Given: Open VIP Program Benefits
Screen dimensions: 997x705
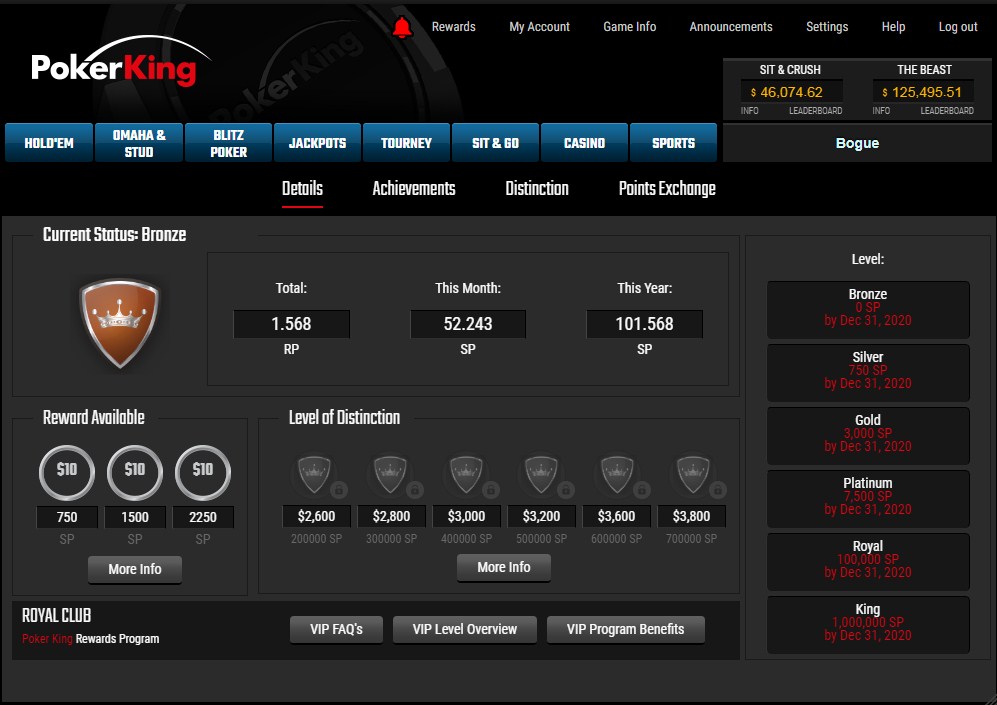Looking at the screenshot, I should pyautogui.click(x=625, y=629).
